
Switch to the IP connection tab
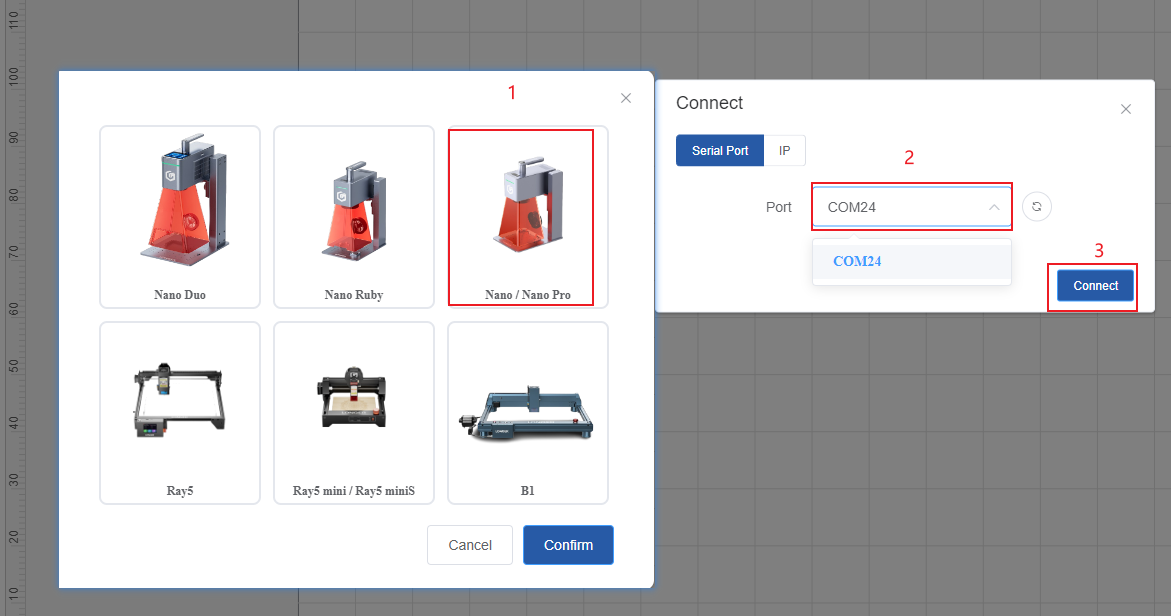pyautogui.click(x=785, y=150)
